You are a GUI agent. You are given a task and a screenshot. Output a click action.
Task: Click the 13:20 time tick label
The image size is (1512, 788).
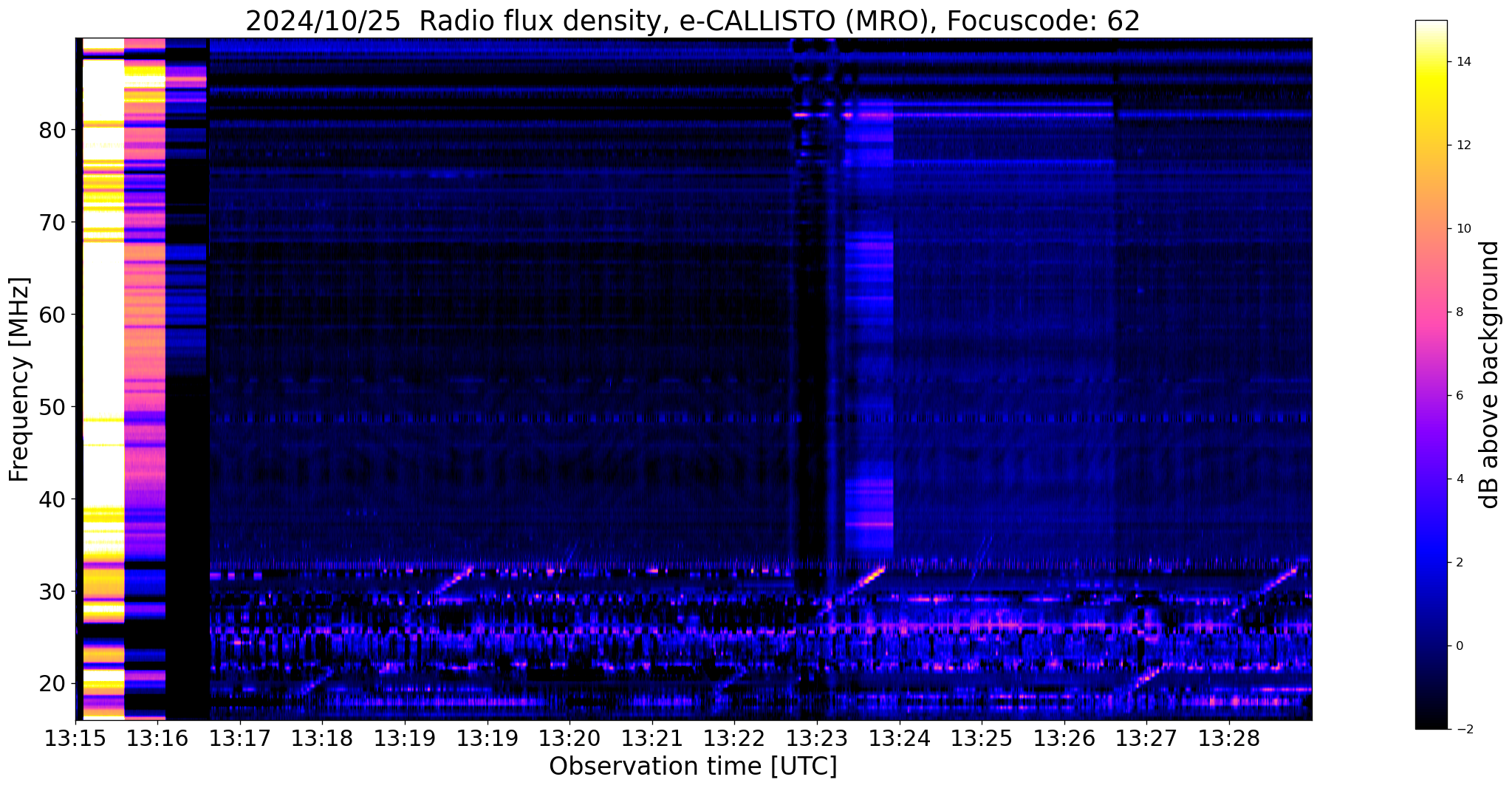pyautogui.click(x=569, y=739)
